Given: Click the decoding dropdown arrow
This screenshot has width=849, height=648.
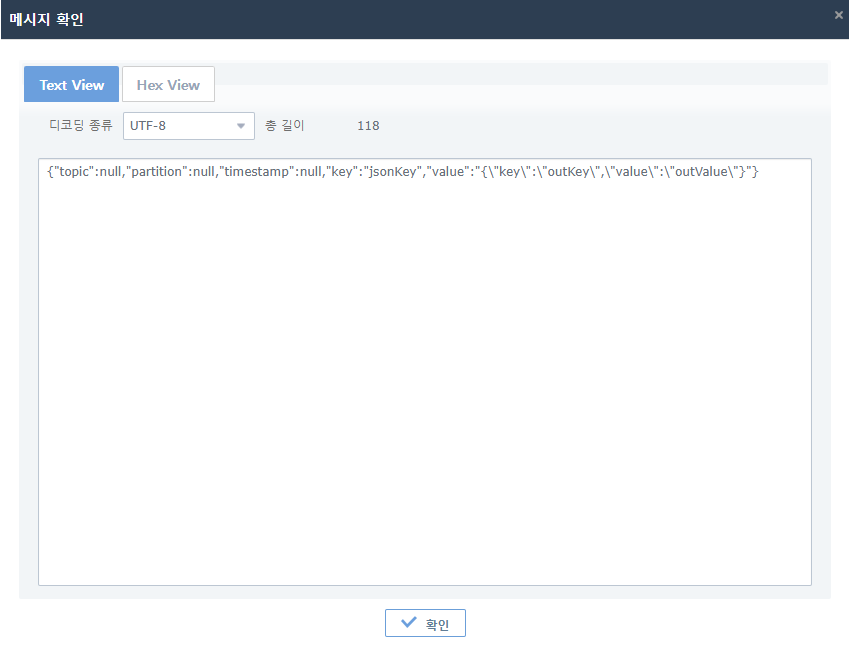Looking at the screenshot, I should (240, 126).
